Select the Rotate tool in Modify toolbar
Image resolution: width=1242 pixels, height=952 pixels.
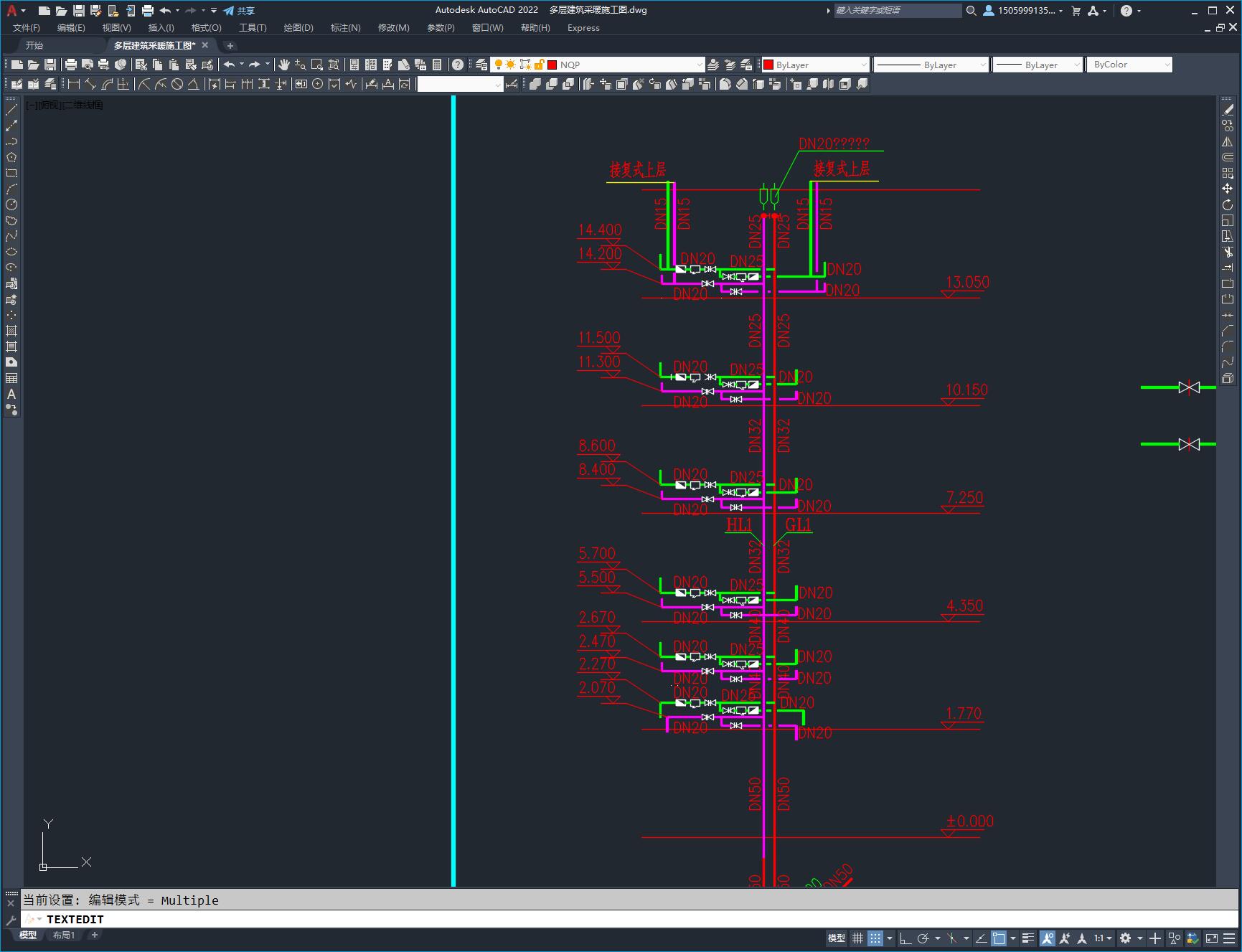coord(1228,204)
